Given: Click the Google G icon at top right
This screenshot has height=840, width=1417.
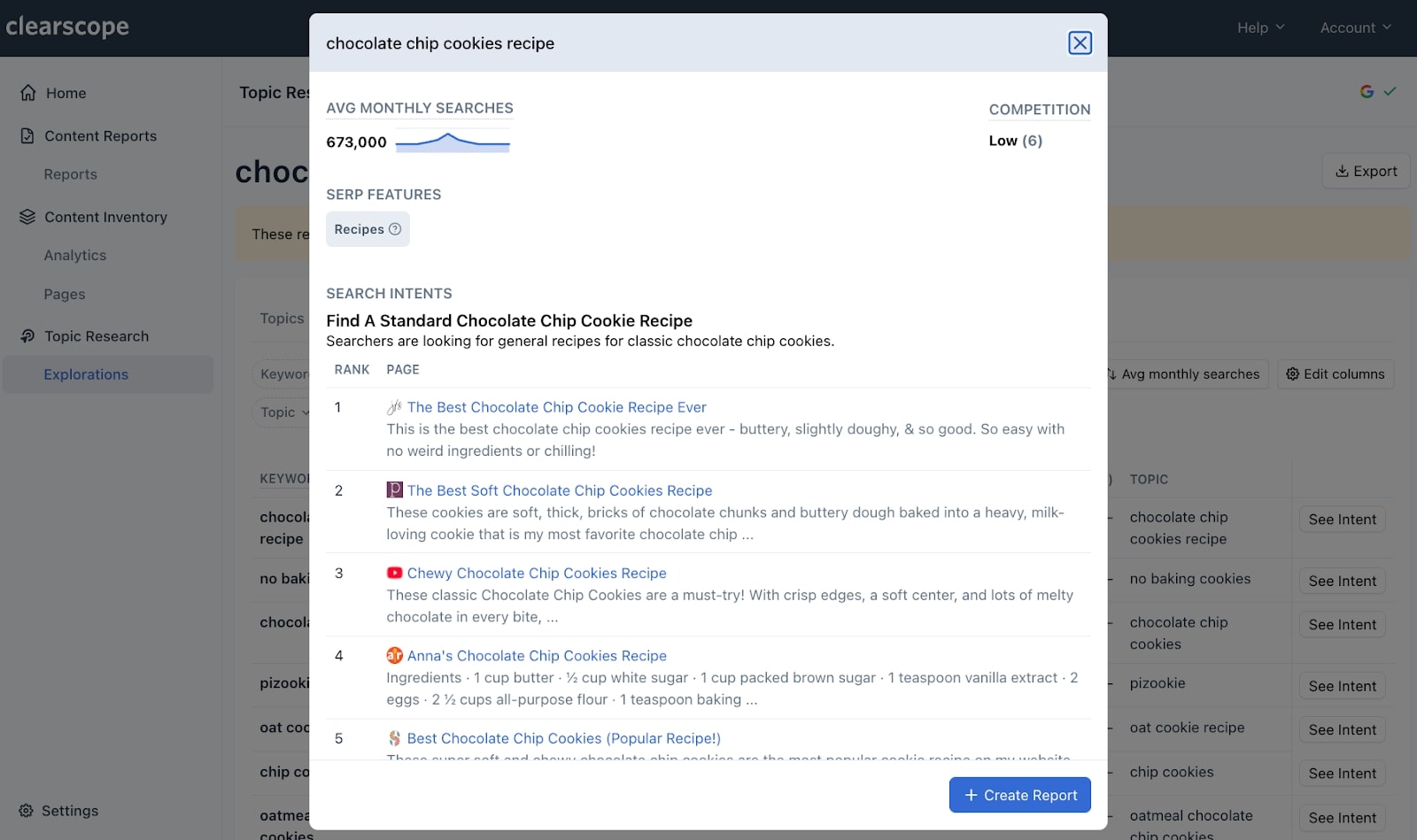Looking at the screenshot, I should pos(1367,91).
